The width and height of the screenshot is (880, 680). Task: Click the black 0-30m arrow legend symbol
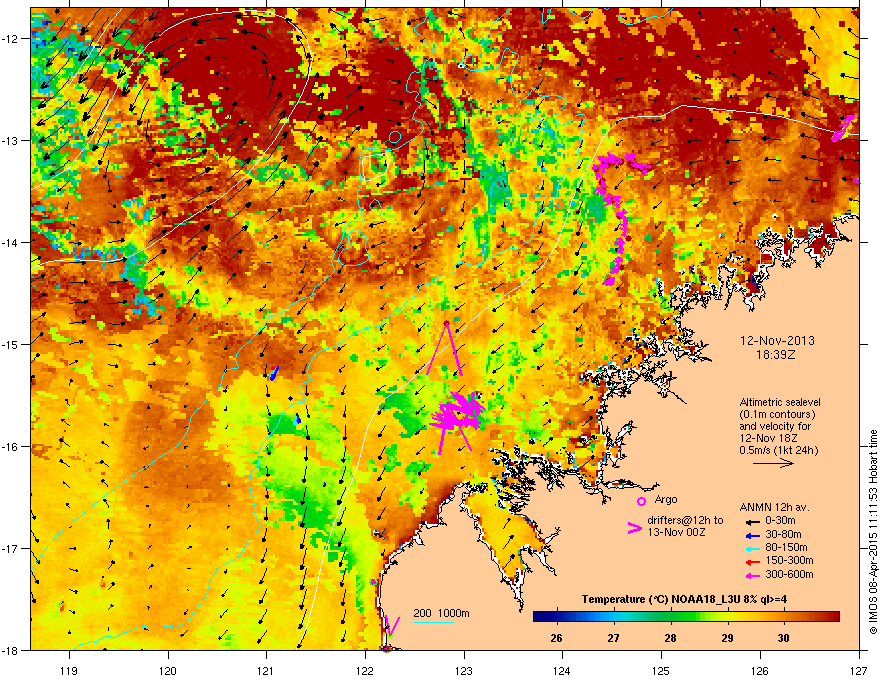[x=753, y=522]
